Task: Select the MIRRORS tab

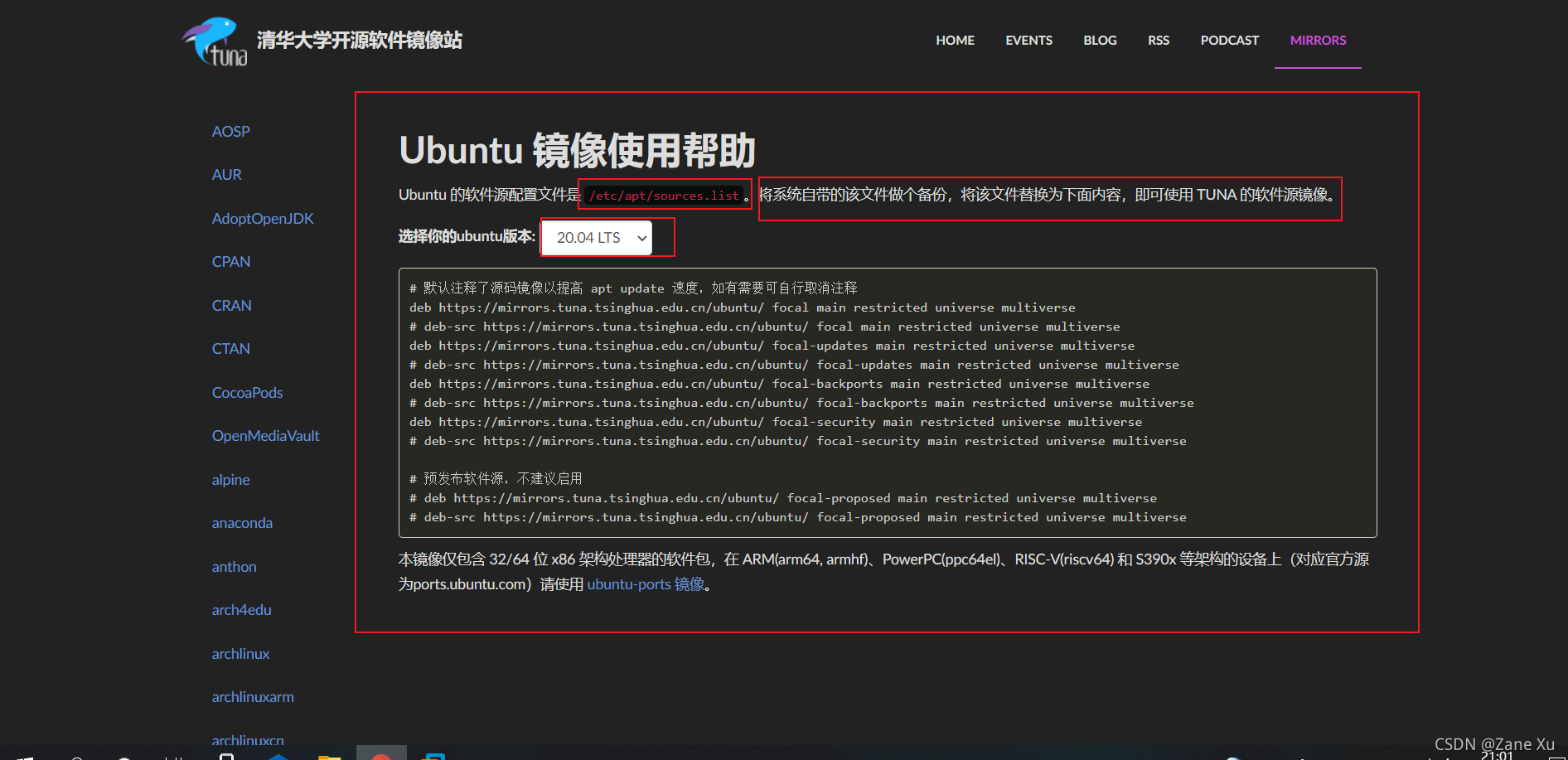Action: [x=1318, y=40]
